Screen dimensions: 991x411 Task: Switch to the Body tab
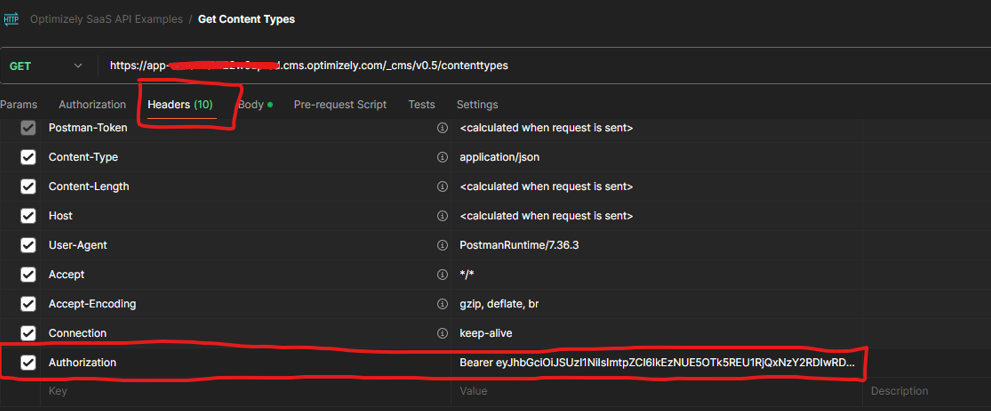pos(251,105)
